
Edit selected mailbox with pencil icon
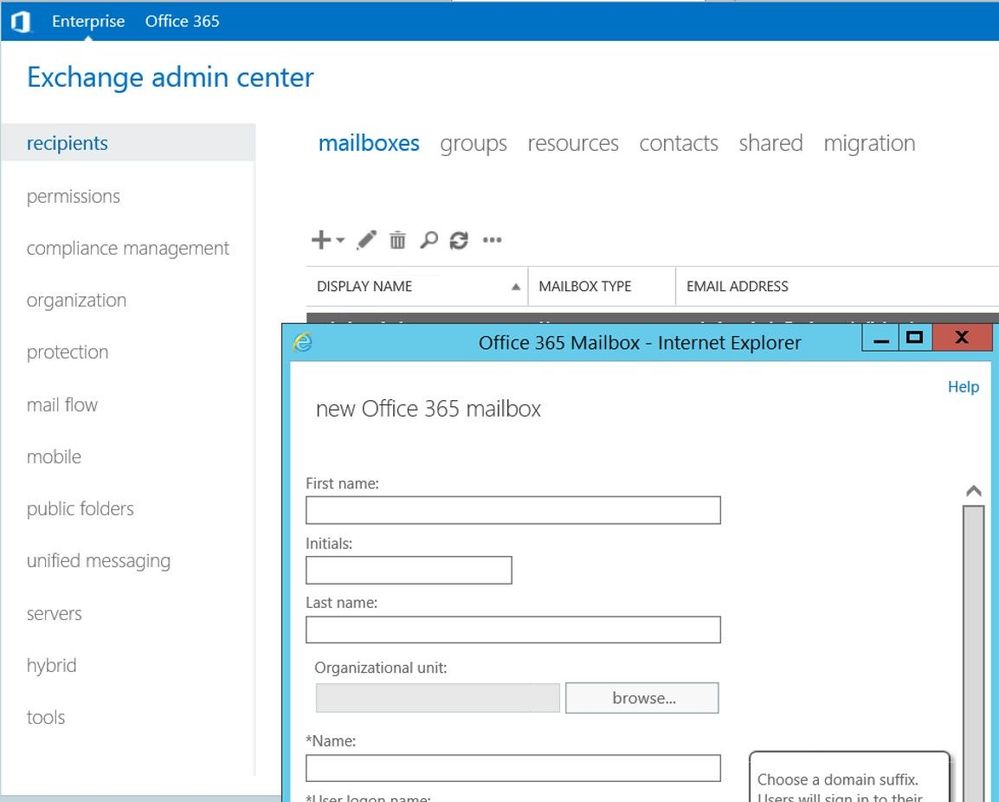[x=366, y=240]
